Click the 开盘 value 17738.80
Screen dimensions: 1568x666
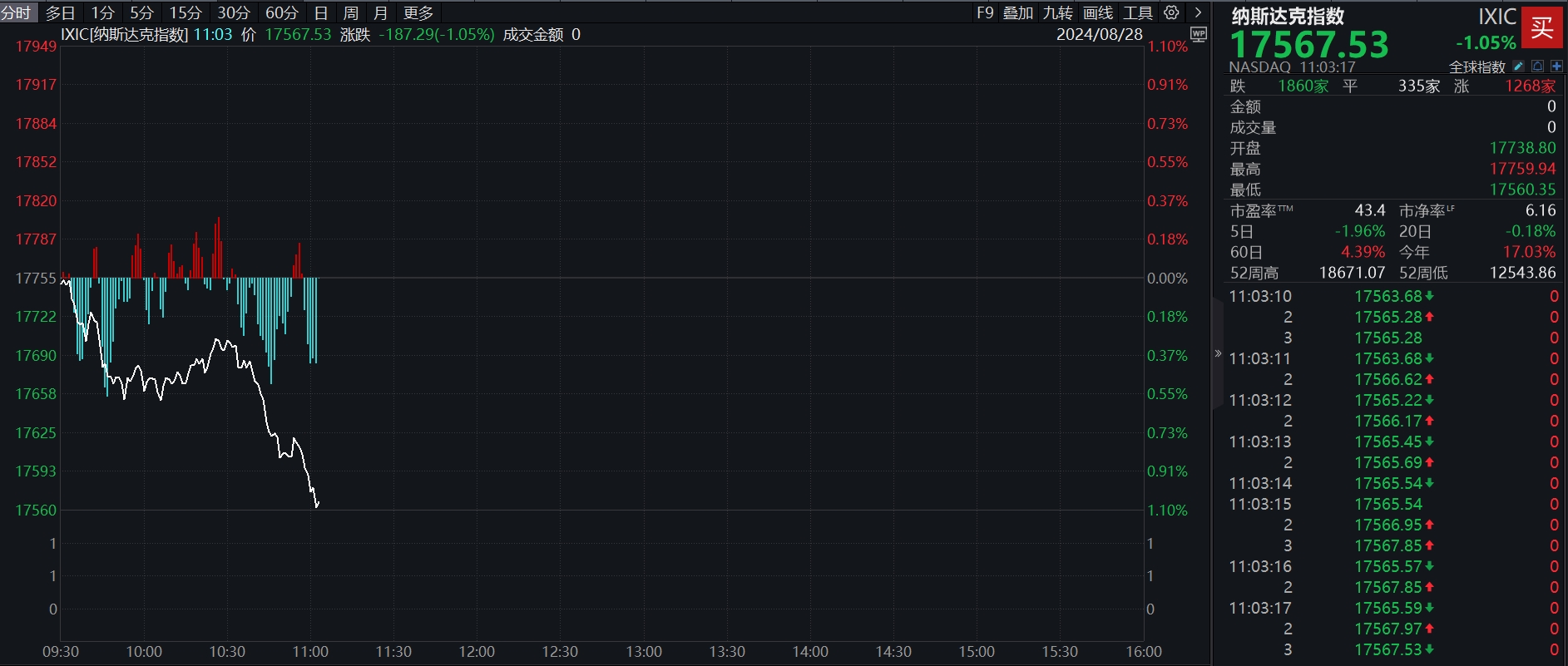tap(1522, 148)
